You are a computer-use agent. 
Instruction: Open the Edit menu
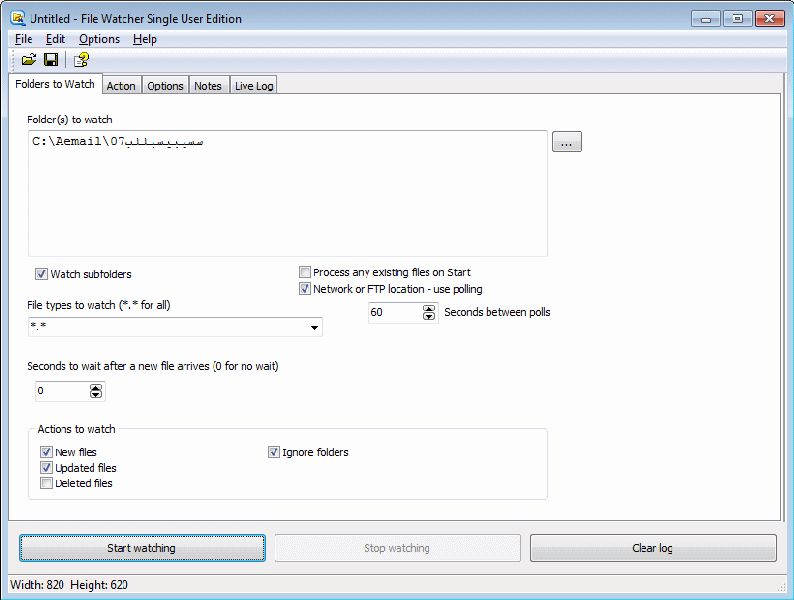(55, 39)
